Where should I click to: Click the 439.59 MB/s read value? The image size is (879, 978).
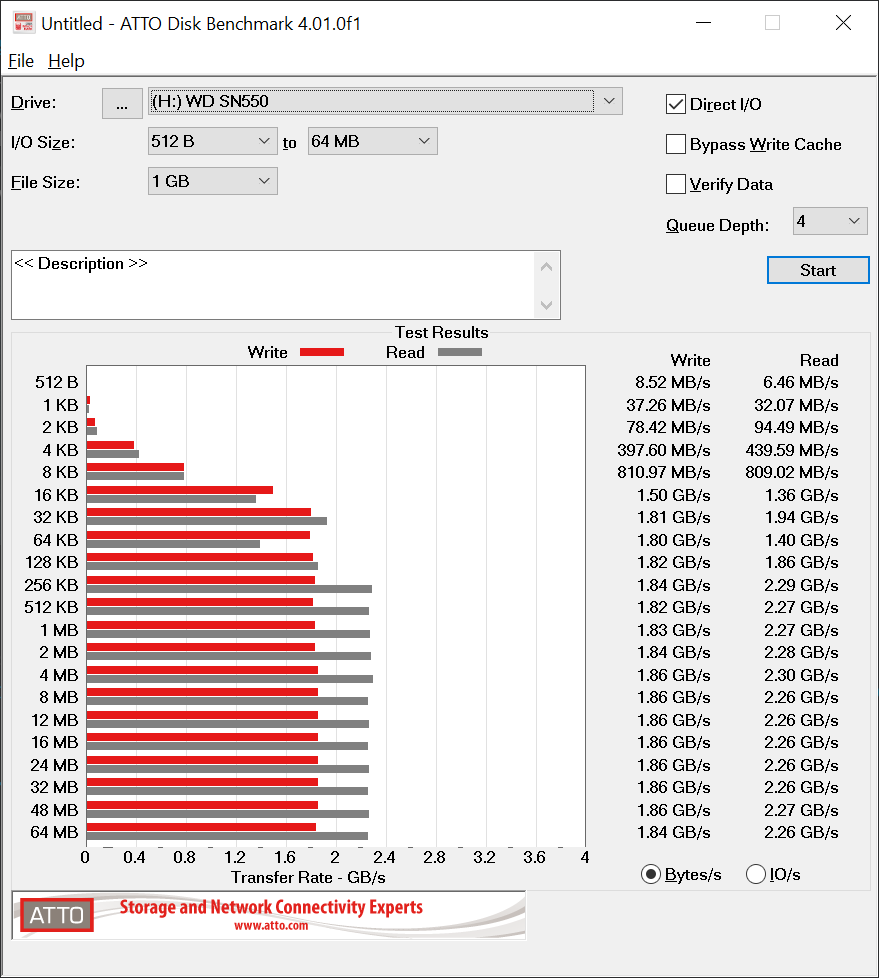(x=792, y=450)
